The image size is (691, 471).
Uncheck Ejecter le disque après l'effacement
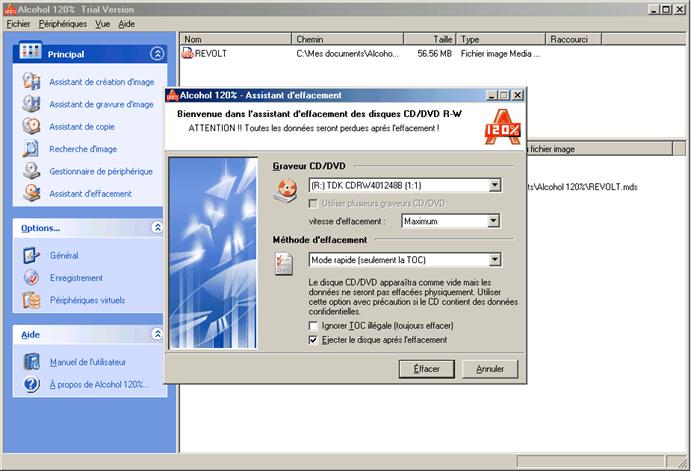point(313,340)
